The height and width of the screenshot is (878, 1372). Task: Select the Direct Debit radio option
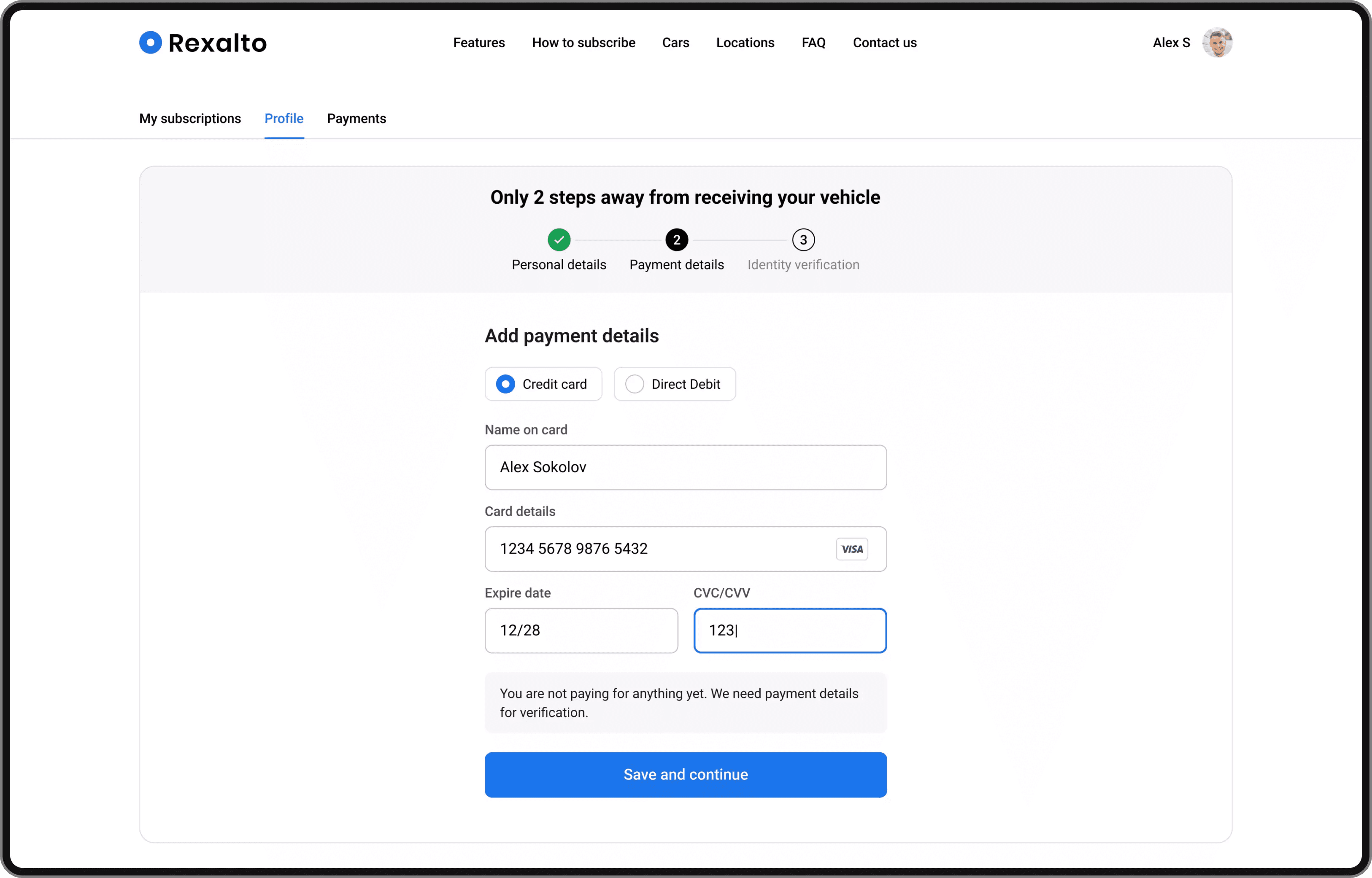pyautogui.click(x=635, y=384)
